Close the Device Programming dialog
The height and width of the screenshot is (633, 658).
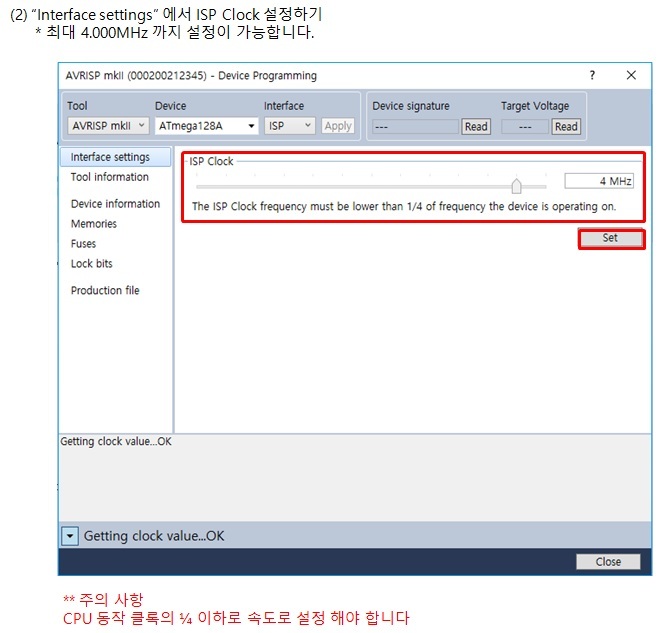(x=608, y=562)
